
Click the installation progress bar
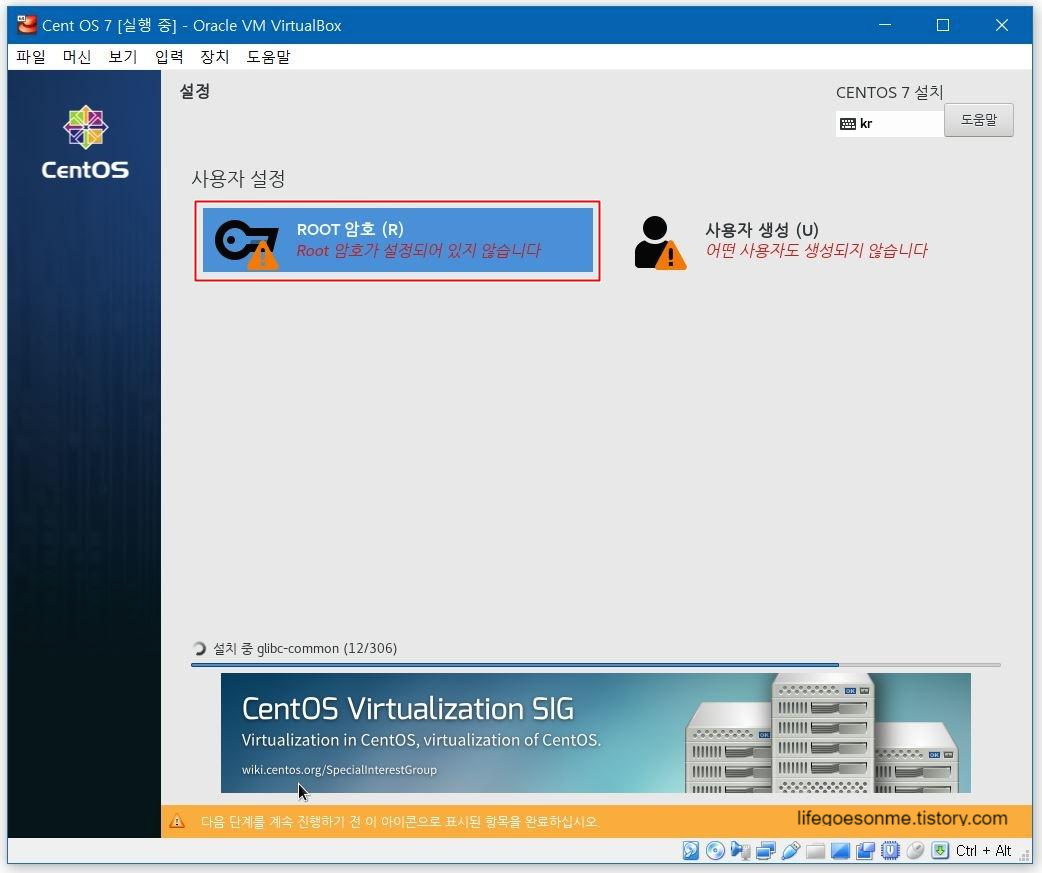pos(595,664)
